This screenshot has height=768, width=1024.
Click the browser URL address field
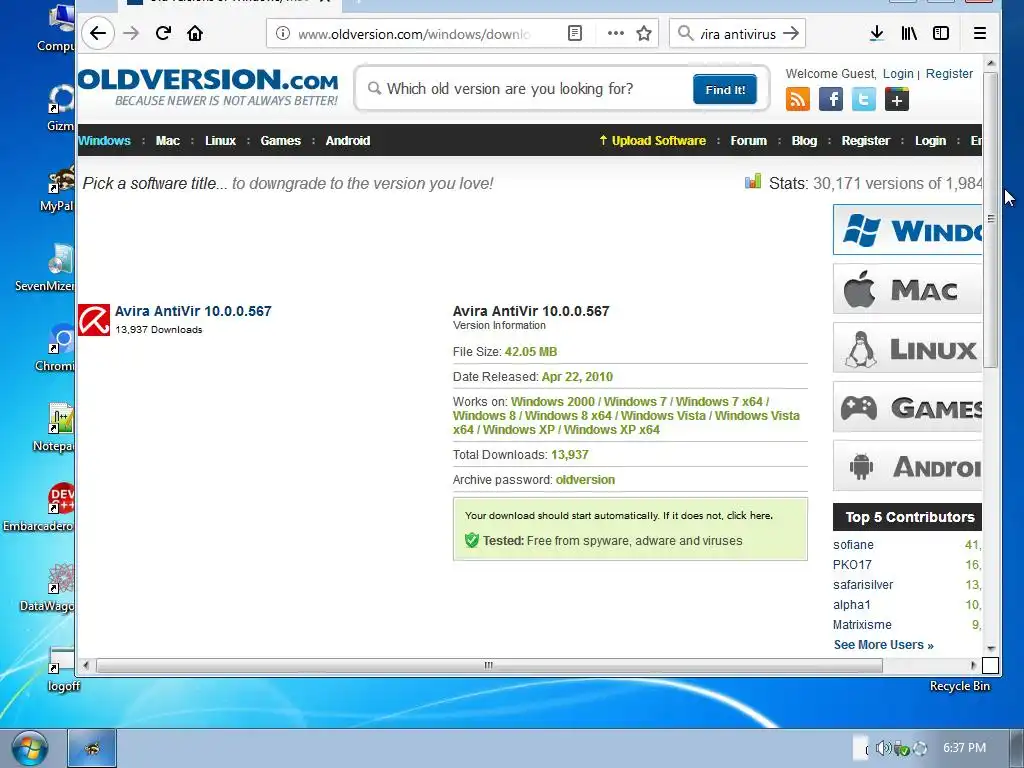click(413, 33)
